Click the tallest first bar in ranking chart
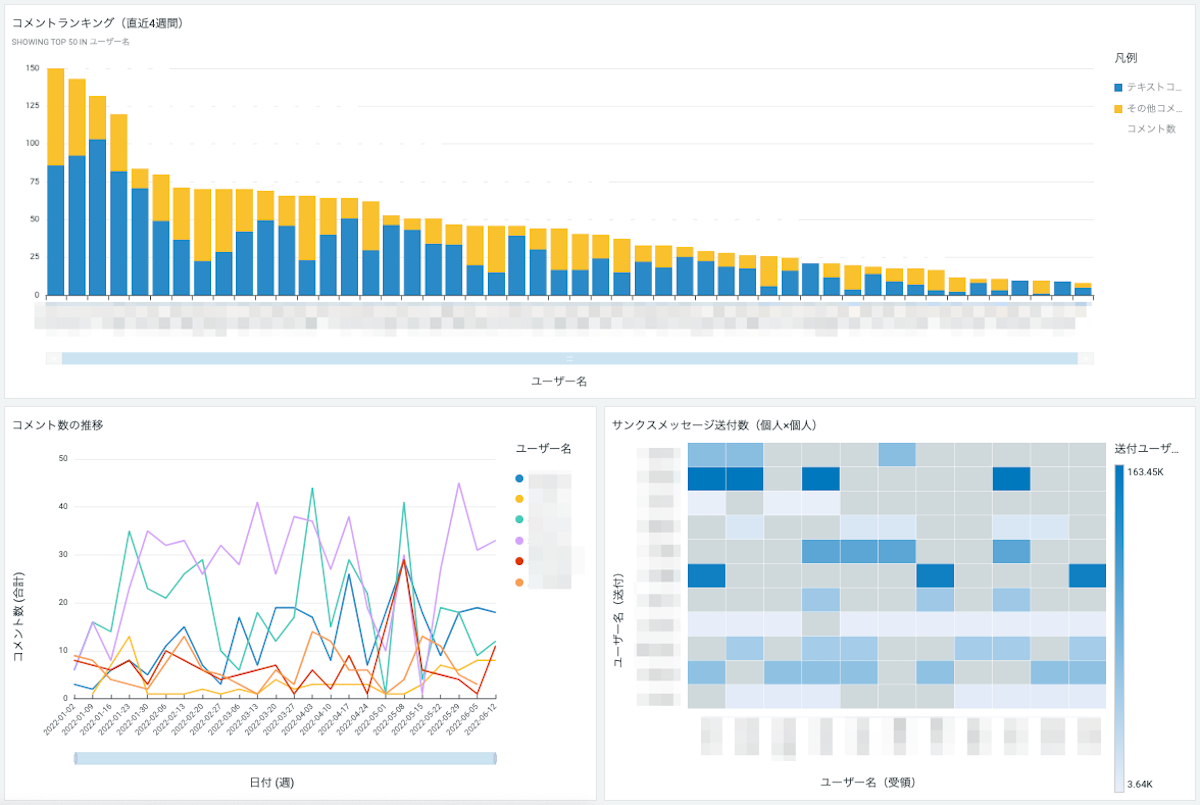This screenshot has height=805, width=1200. pos(56,182)
